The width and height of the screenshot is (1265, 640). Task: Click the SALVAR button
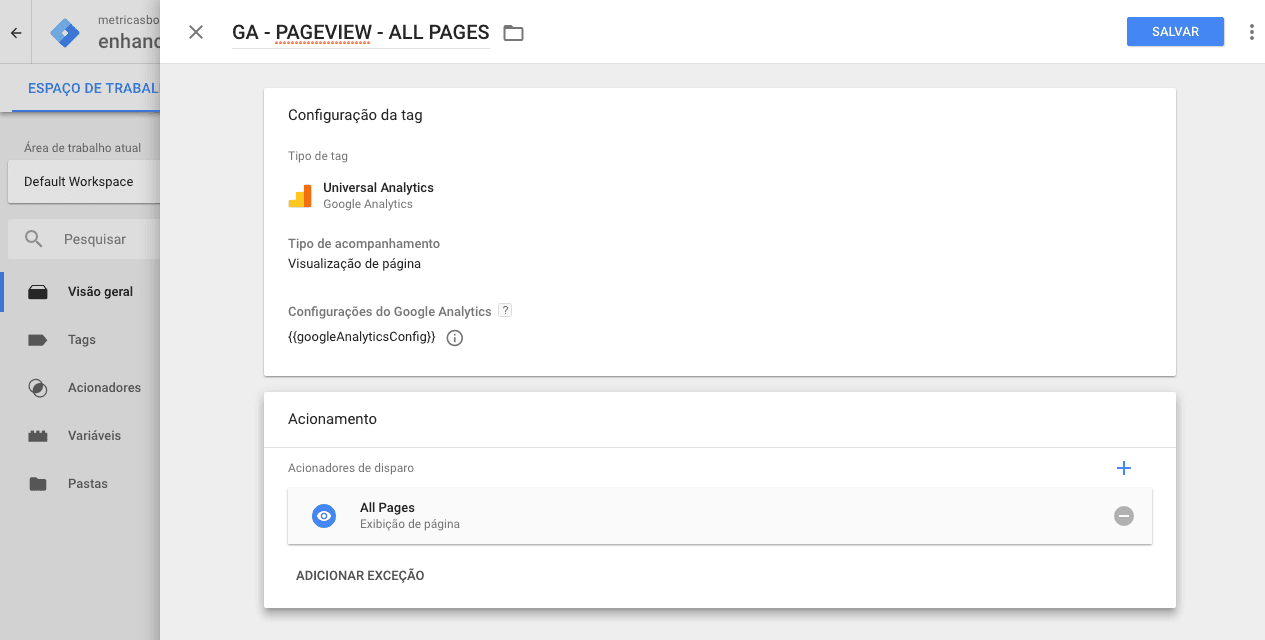(x=1175, y=31)
